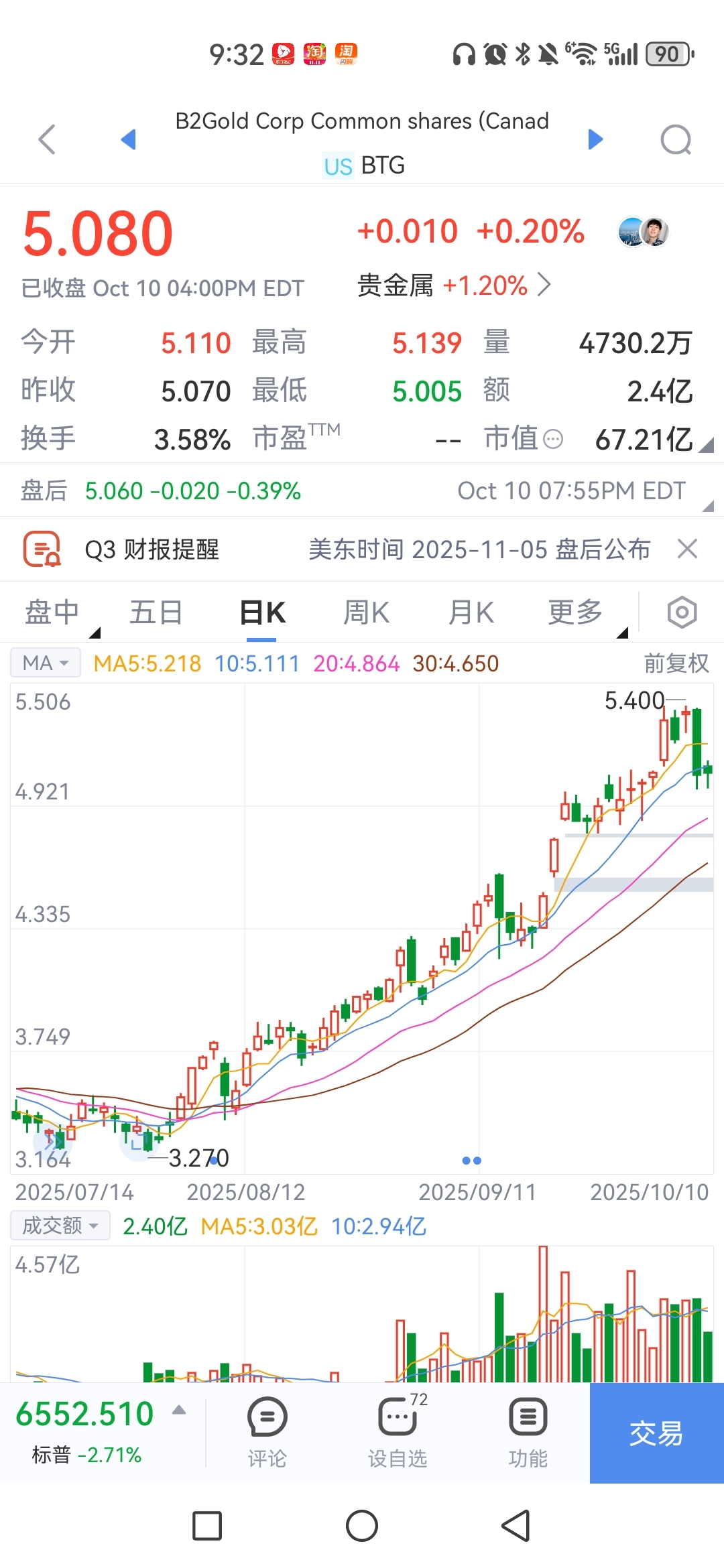724x1568 pixels.
Task: Tap the Android back triangle button
Action: 516,1526
